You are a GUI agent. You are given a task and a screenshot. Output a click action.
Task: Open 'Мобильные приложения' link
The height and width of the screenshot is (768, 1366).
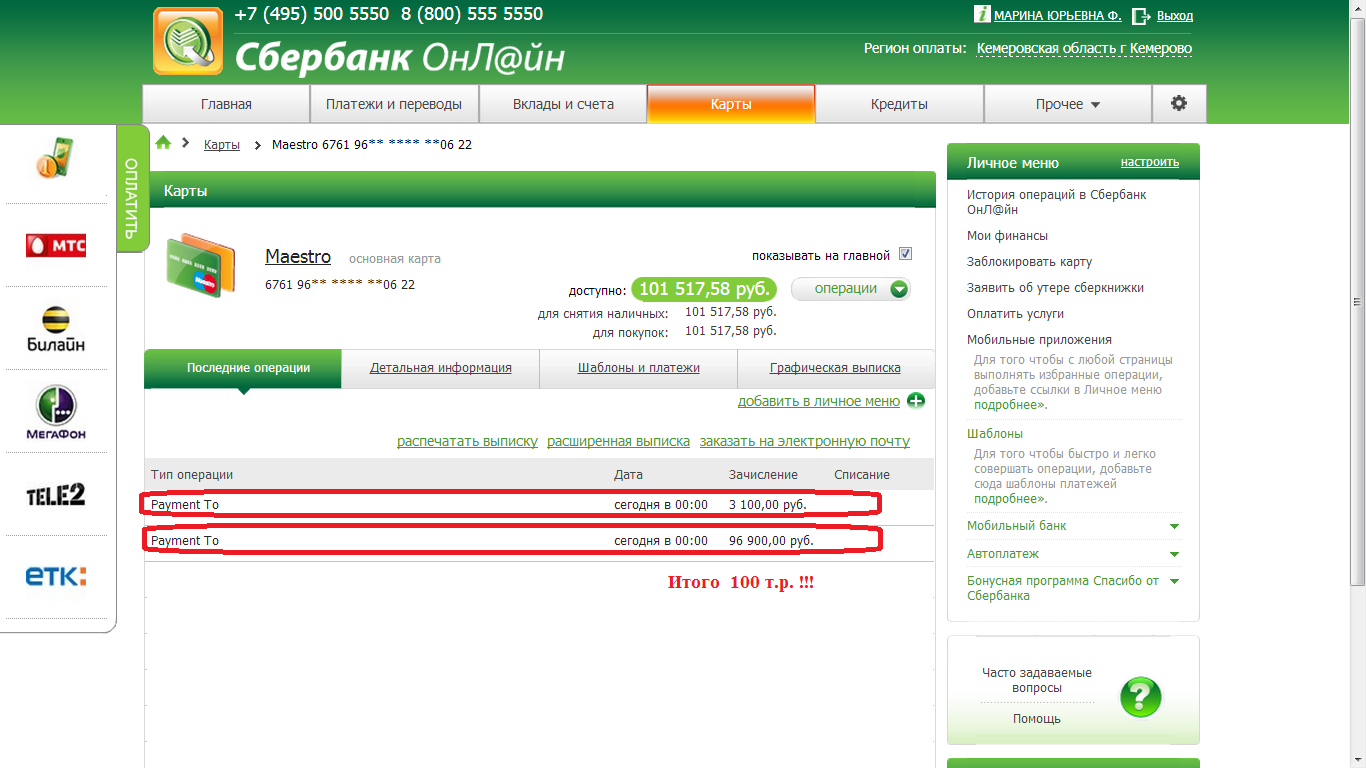coord(1039,340)
